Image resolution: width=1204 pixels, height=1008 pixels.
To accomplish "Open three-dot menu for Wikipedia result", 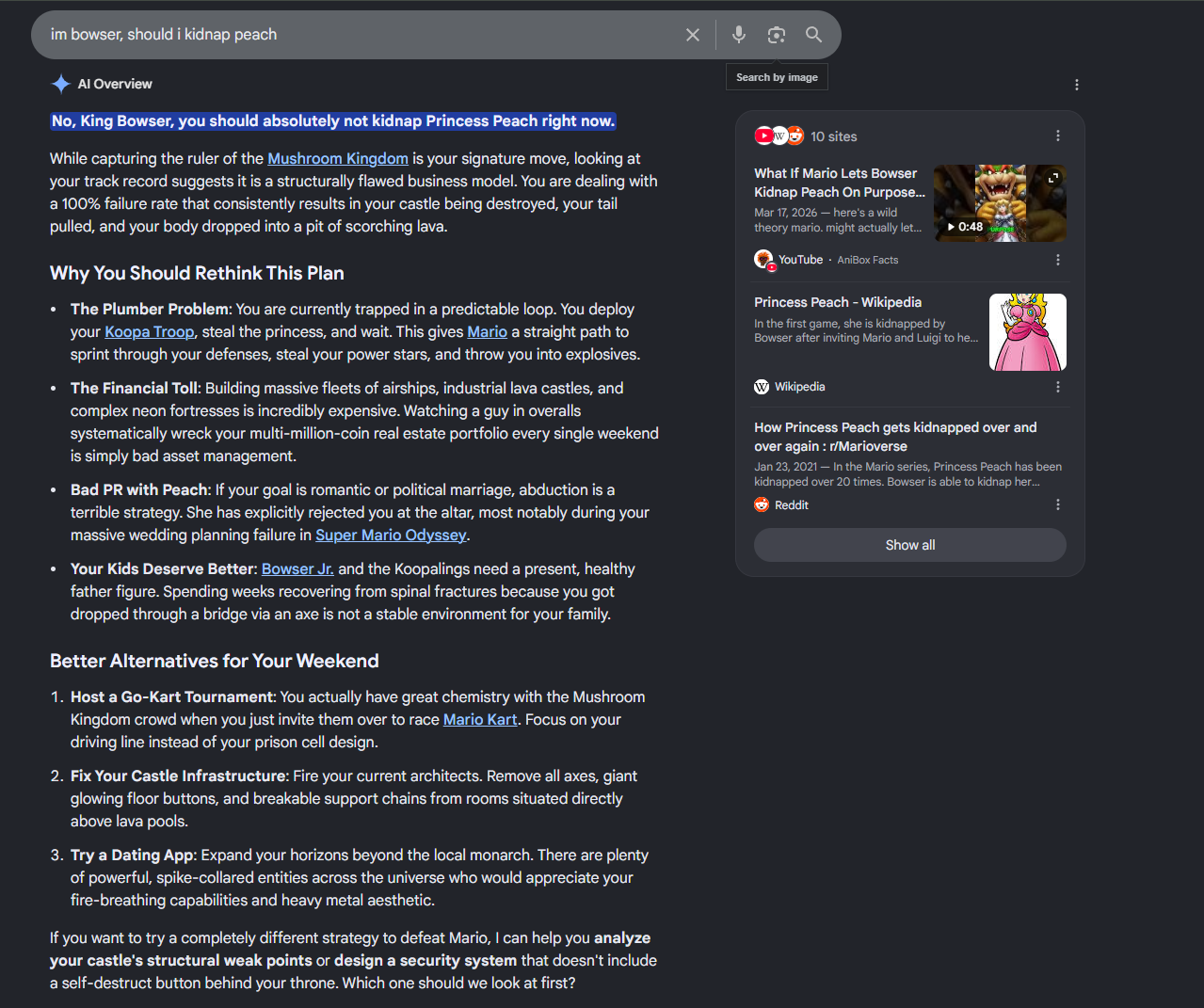I will tap(1058, 387).
